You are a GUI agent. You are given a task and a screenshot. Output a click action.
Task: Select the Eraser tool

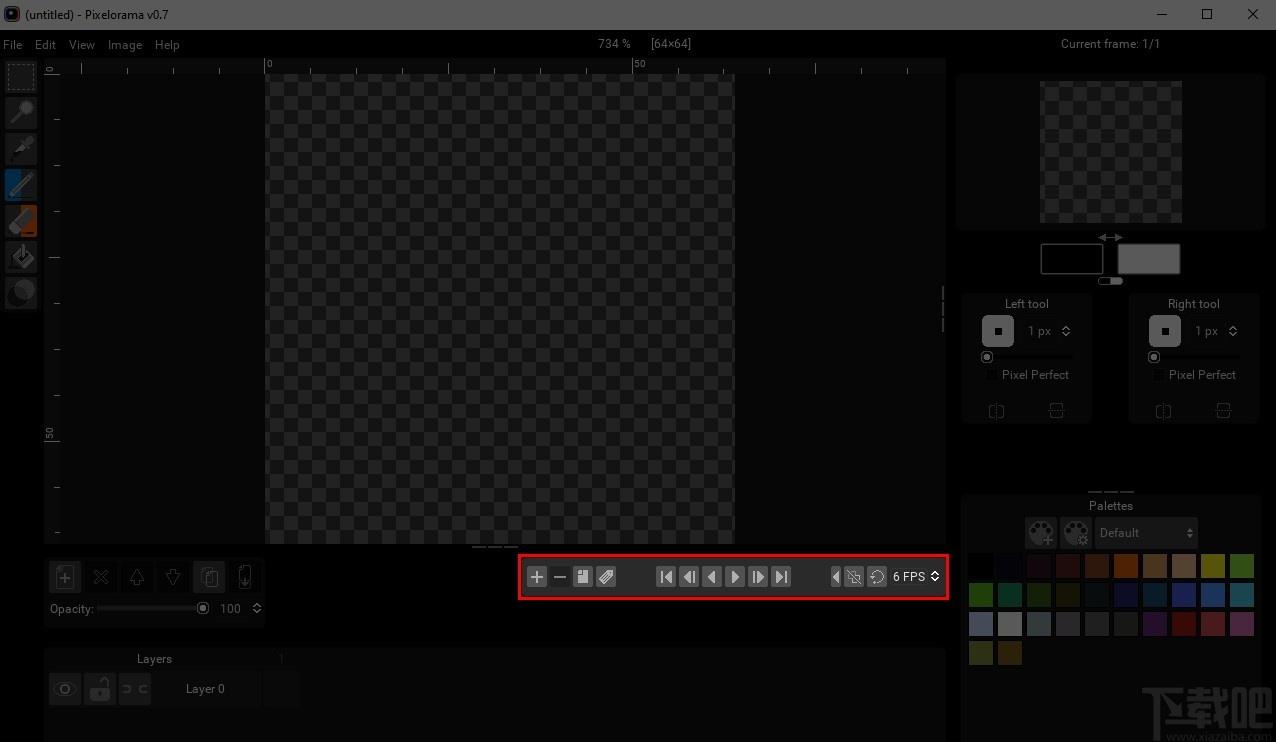click(21, 221)
